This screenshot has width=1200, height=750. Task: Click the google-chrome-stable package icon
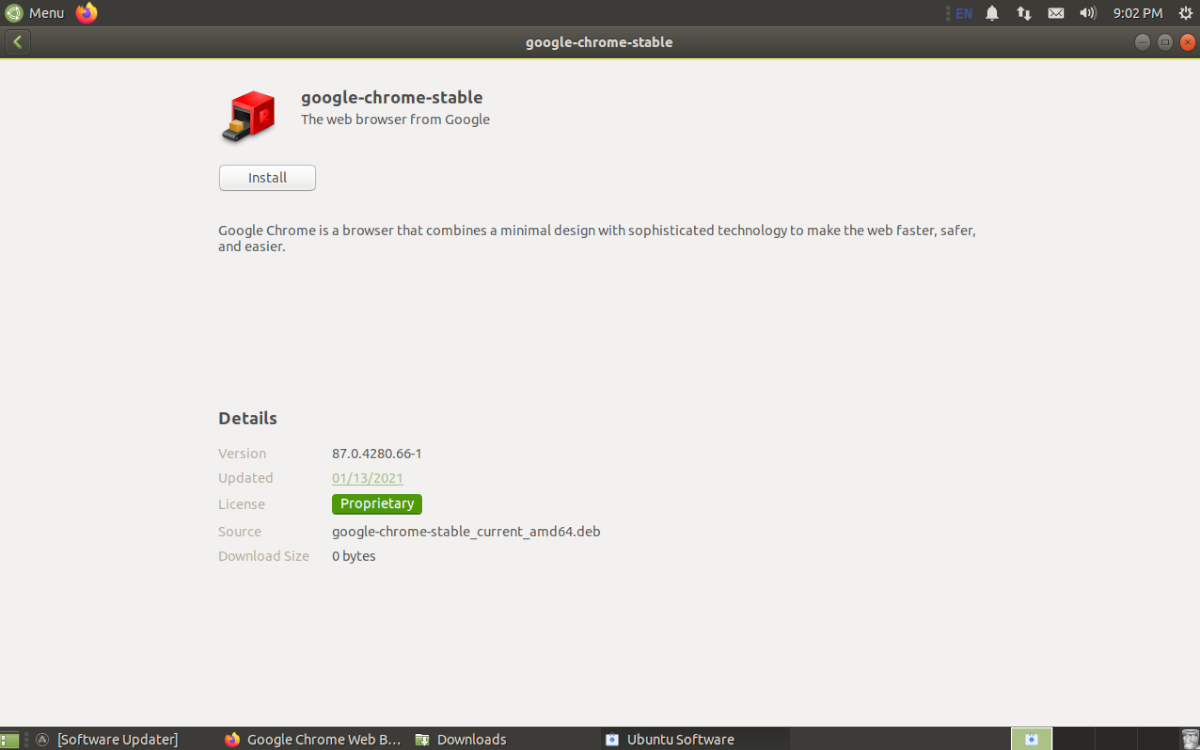(248, 117)
